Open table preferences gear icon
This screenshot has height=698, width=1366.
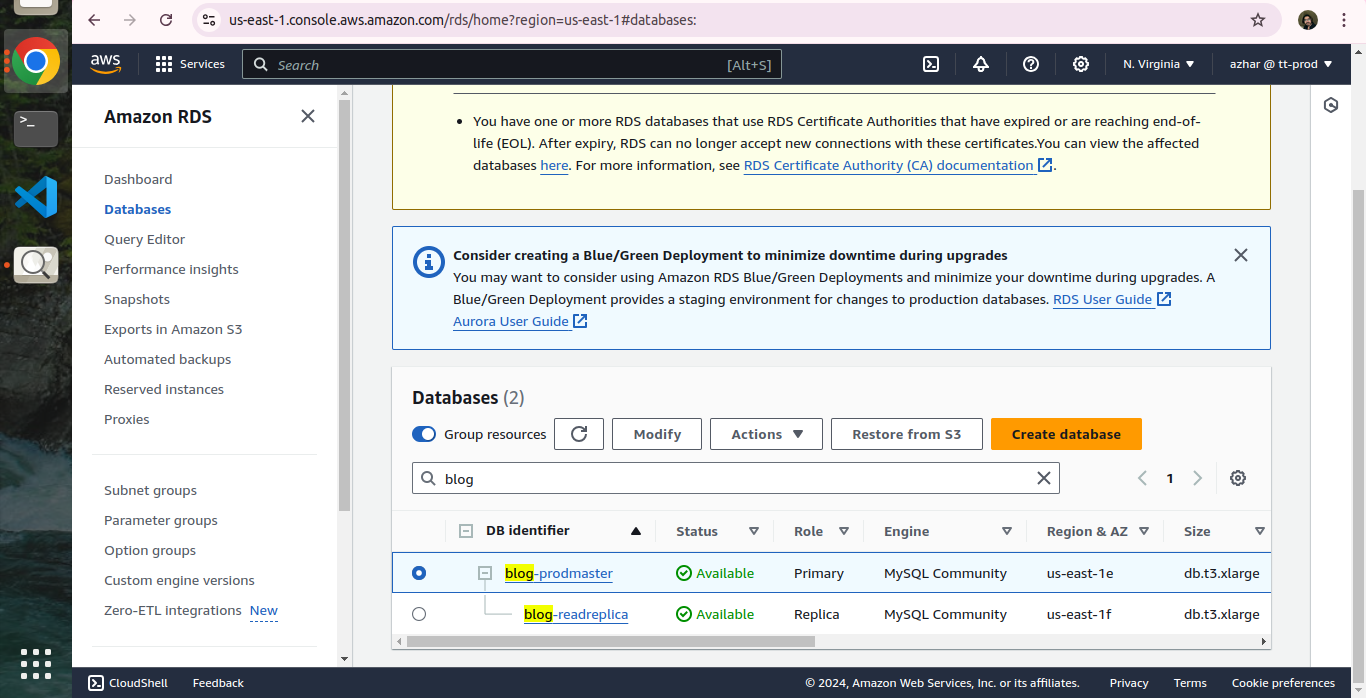pyautogui.click(x=1238, y=478)
